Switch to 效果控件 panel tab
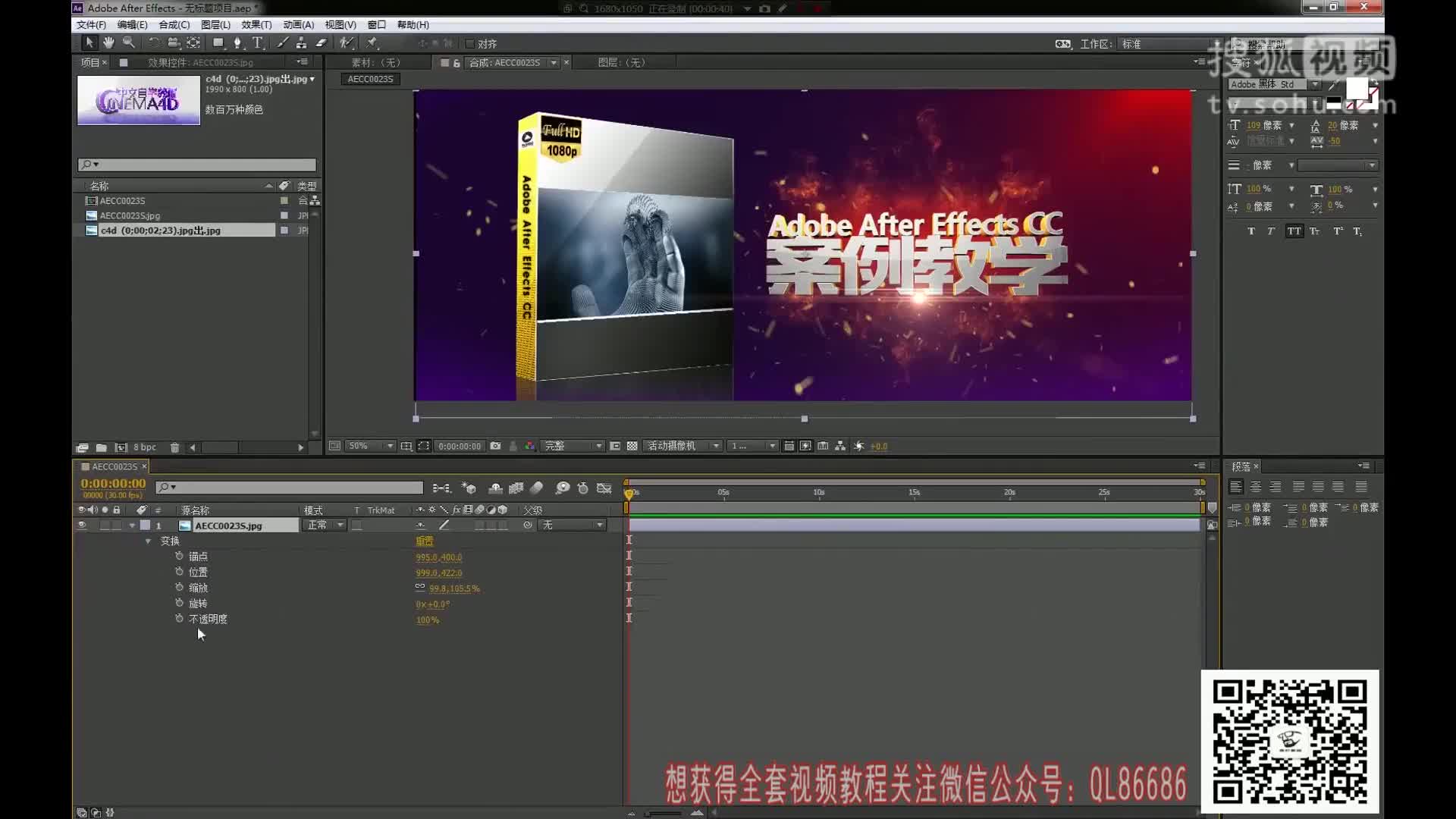1456x819 pixels. click(x=200, y=62)
